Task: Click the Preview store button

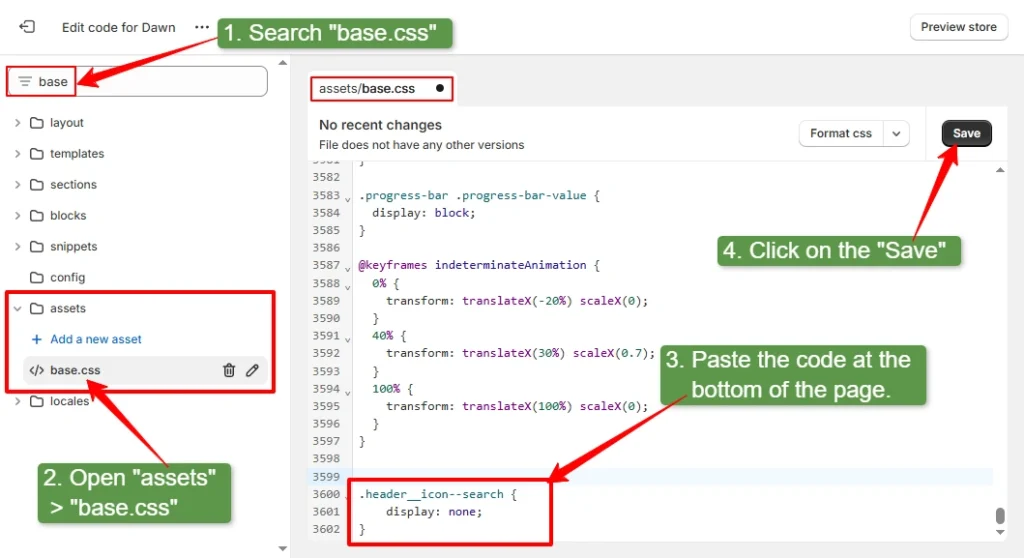Action: click(x=958, y=27)
